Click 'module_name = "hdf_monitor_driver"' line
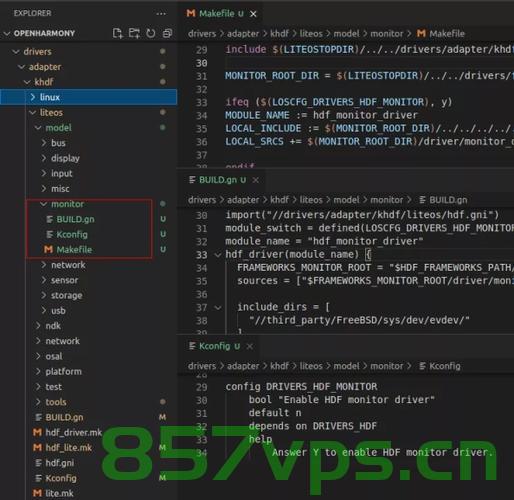The image size is (514, 500). click(x=324, y=241)
